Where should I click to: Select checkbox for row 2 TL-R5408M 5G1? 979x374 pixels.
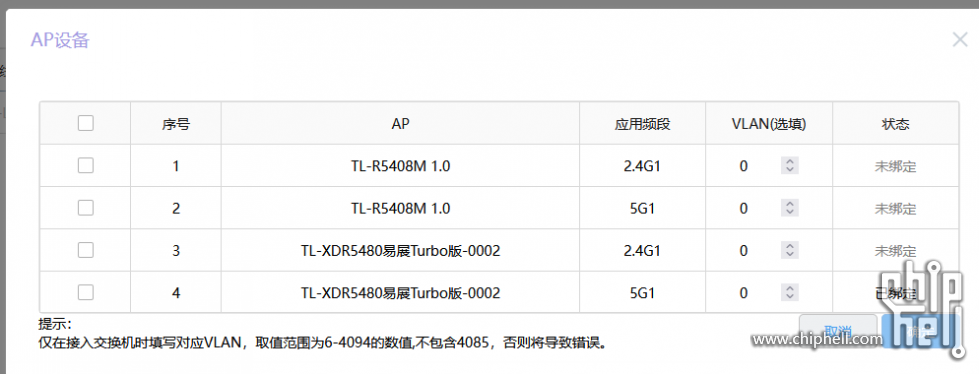86,207
